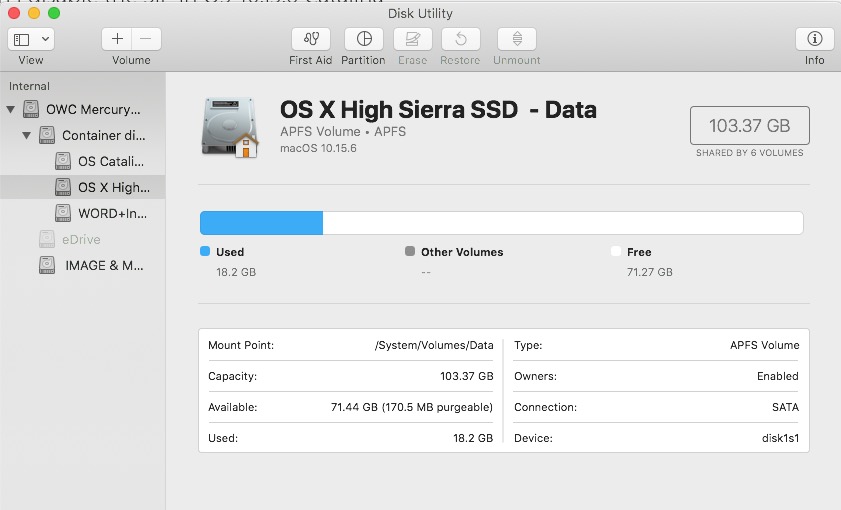Collapse the Container disk tree

click(x=26, y=136)
